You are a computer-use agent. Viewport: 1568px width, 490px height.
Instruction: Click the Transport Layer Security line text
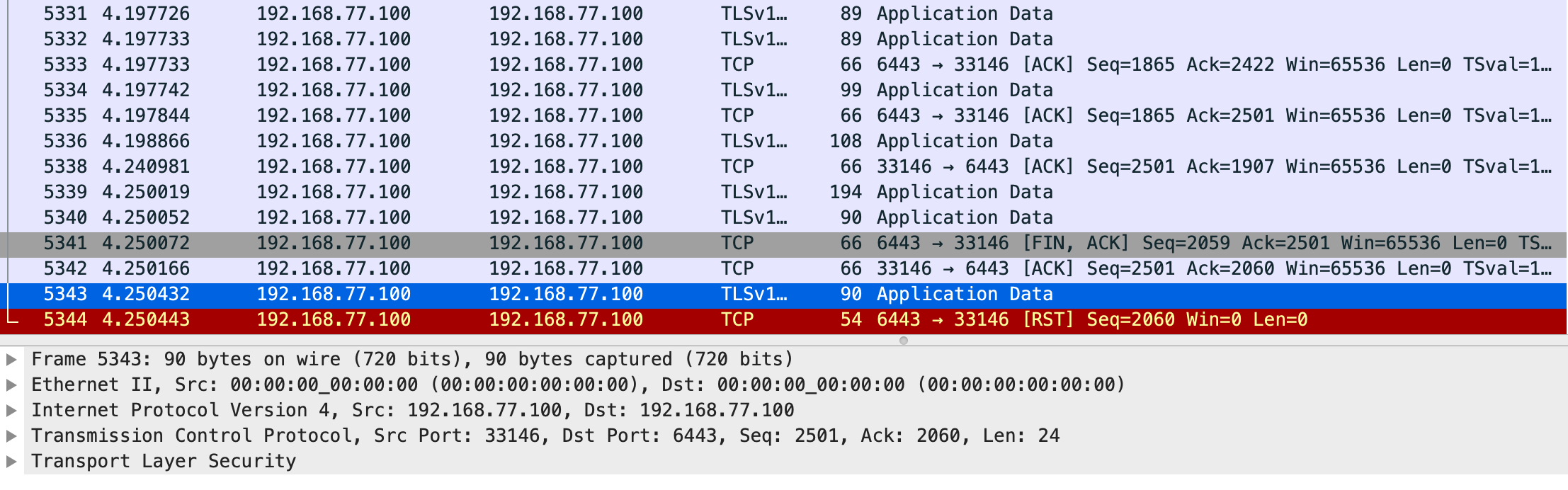coord(164,461)
